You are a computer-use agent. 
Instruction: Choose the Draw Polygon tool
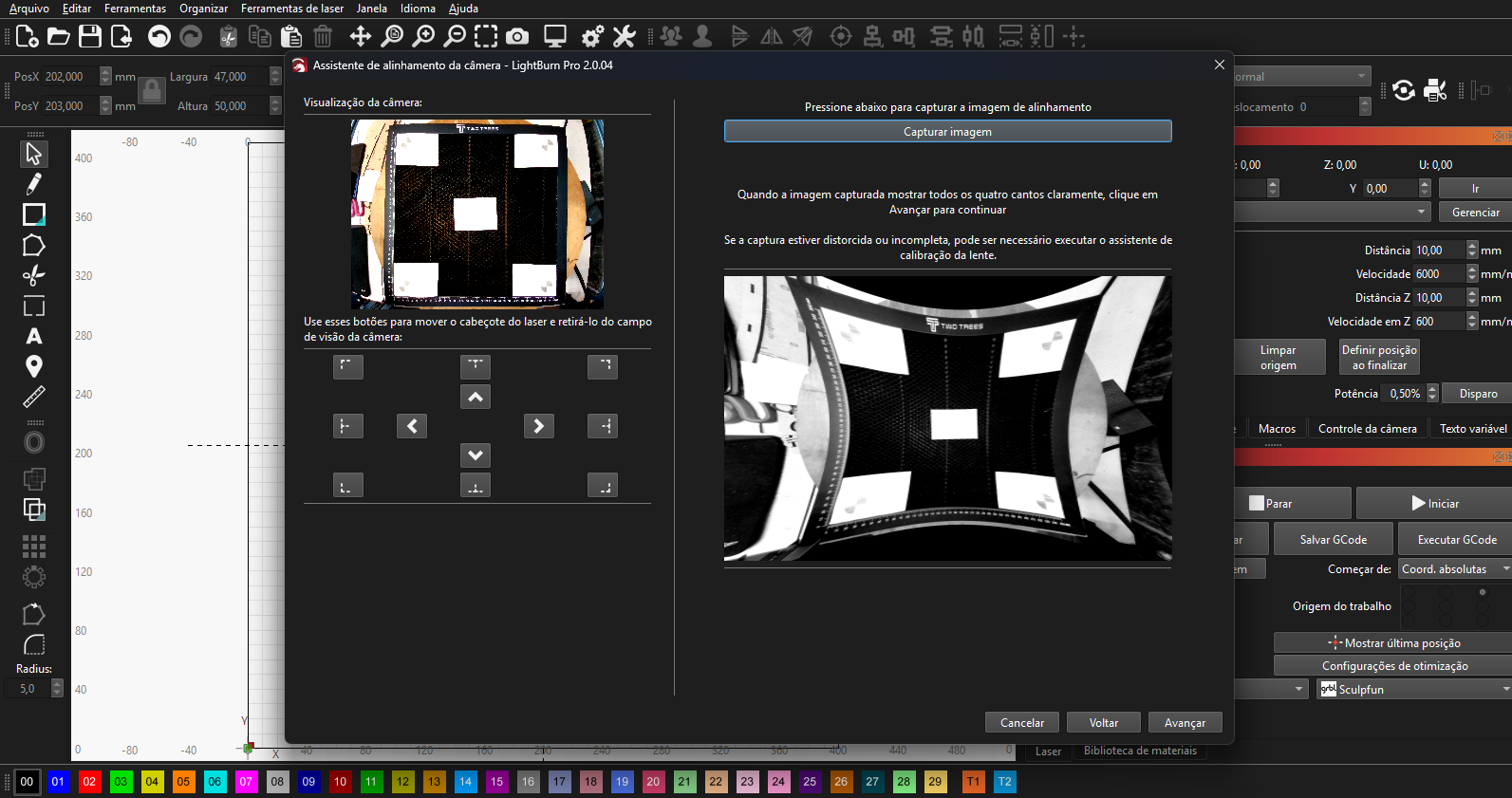point(34,246)
